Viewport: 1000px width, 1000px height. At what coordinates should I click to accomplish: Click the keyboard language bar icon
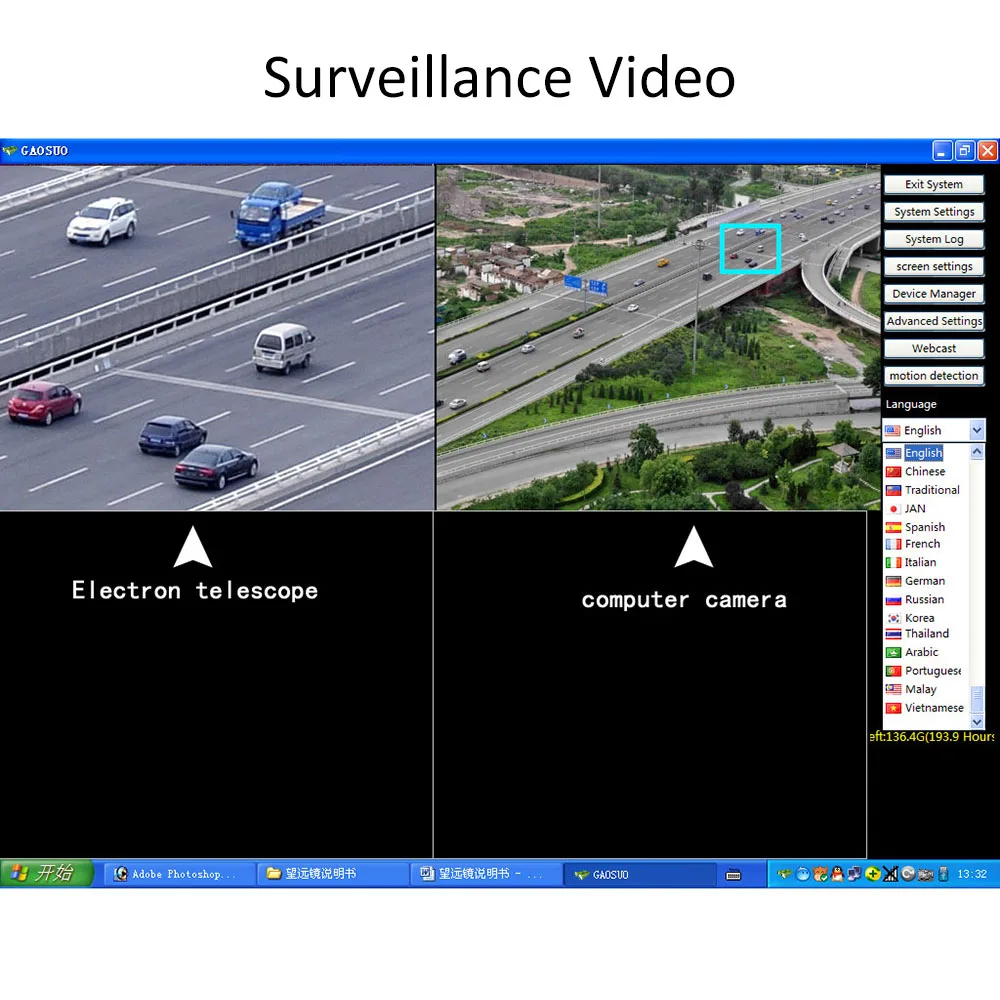click(x=733, y=875)
